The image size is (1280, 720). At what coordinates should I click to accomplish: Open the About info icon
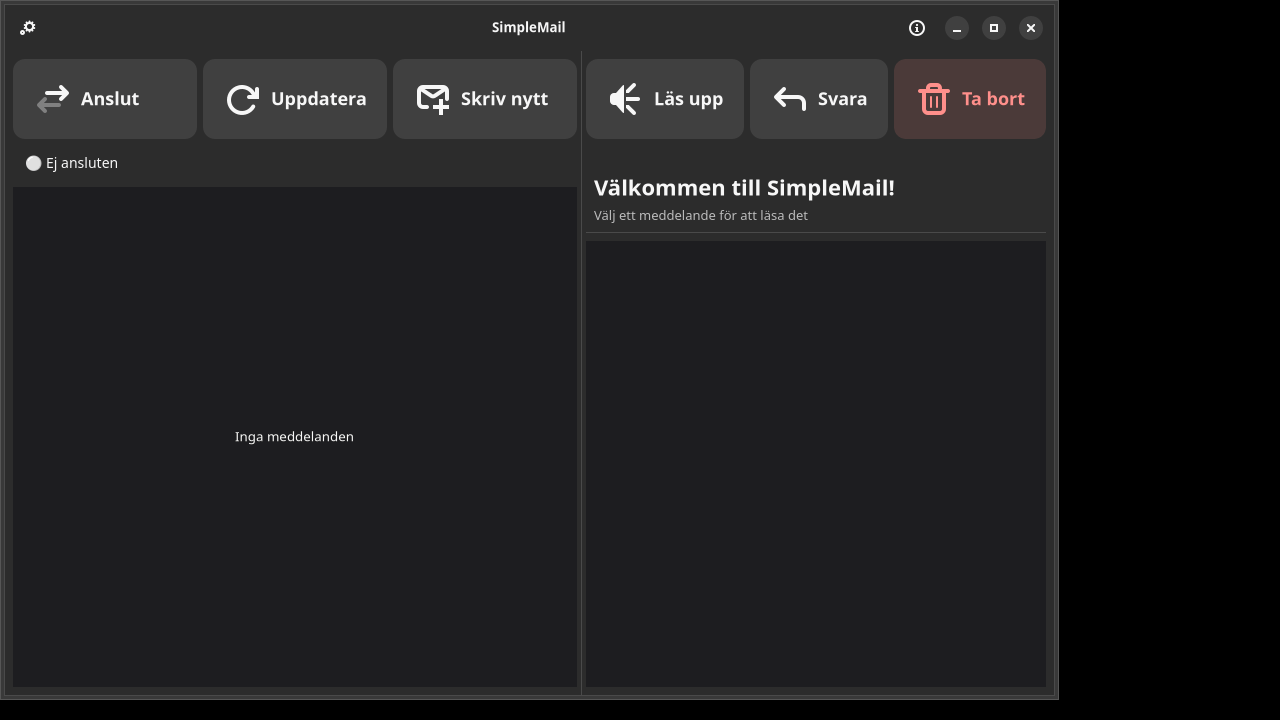coord(917,28)
